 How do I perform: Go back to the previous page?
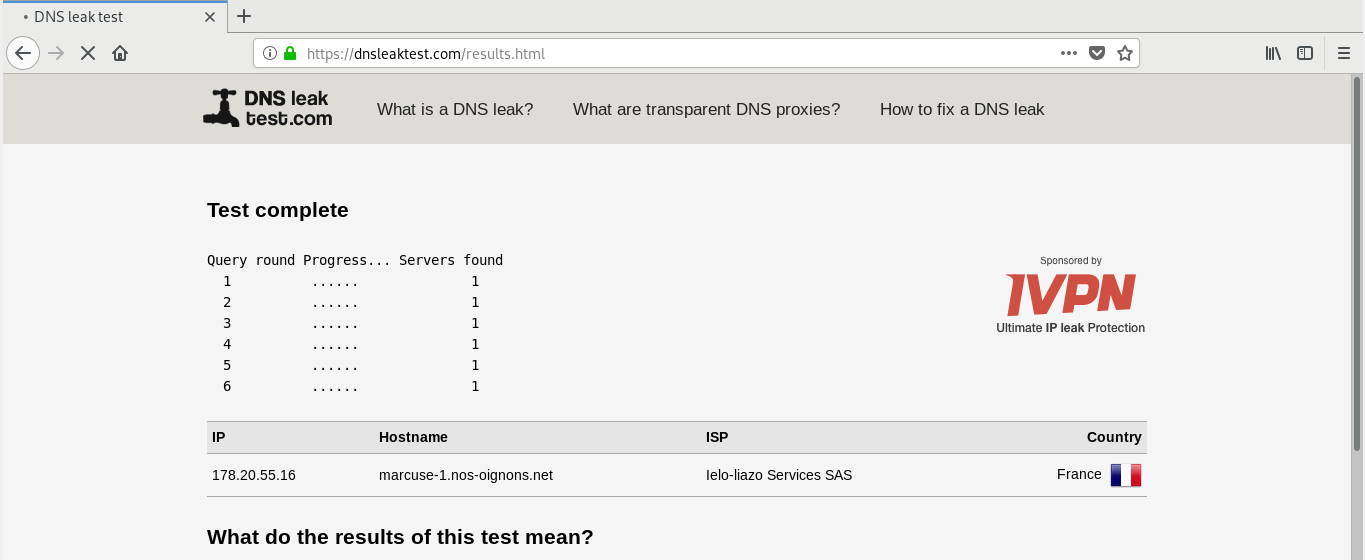(x=23, y=53)
